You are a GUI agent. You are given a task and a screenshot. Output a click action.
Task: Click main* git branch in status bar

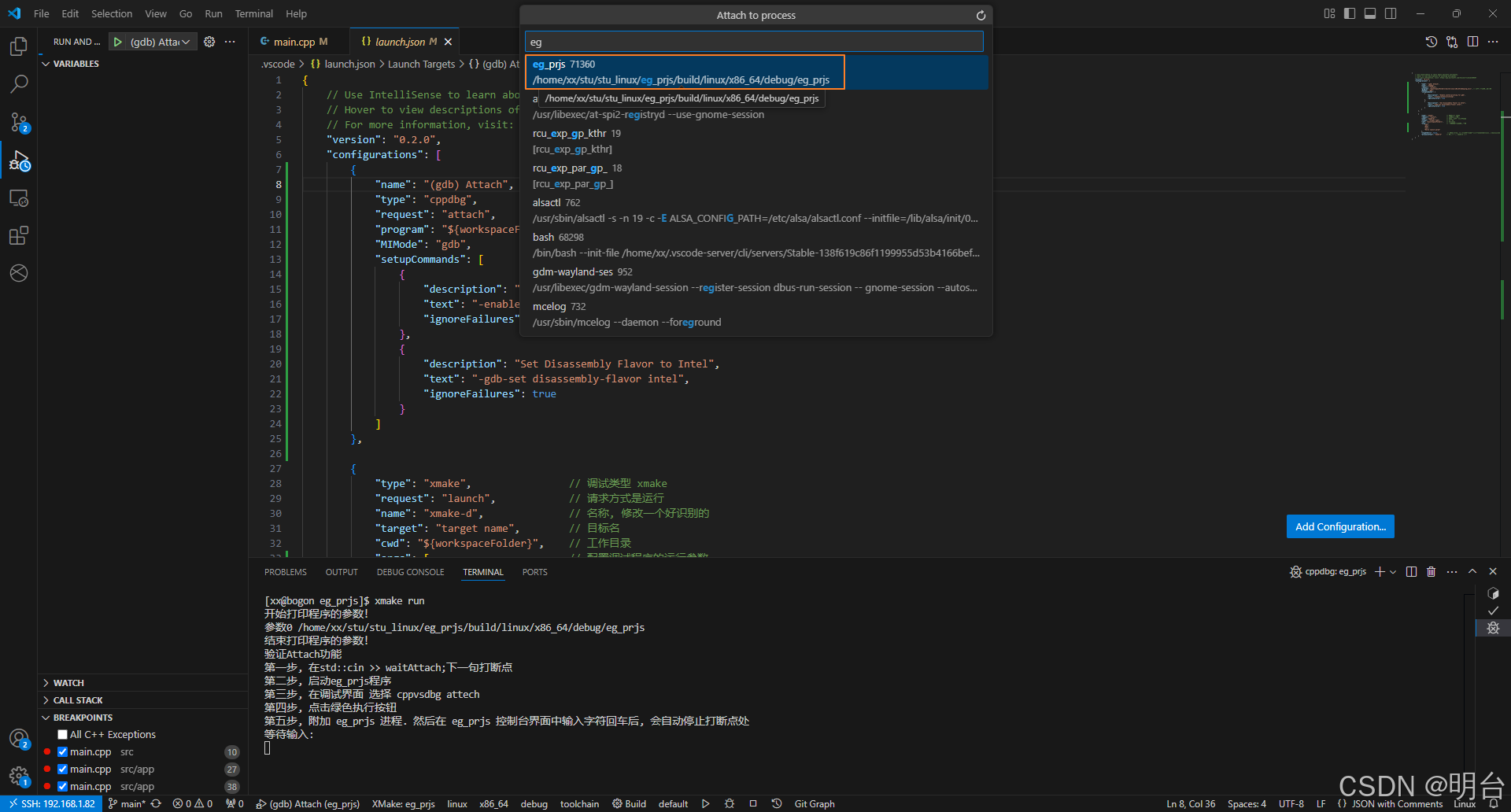click(127, 804)
